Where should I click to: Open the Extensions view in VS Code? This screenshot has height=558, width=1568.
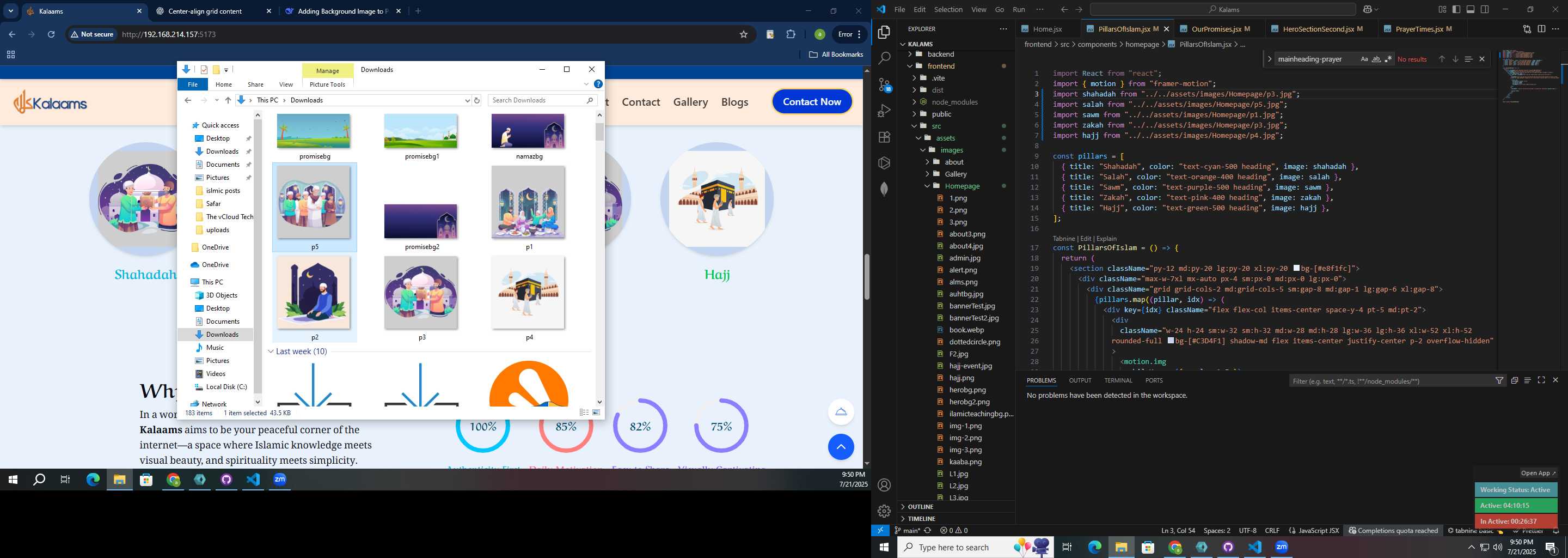coord(884,137)
